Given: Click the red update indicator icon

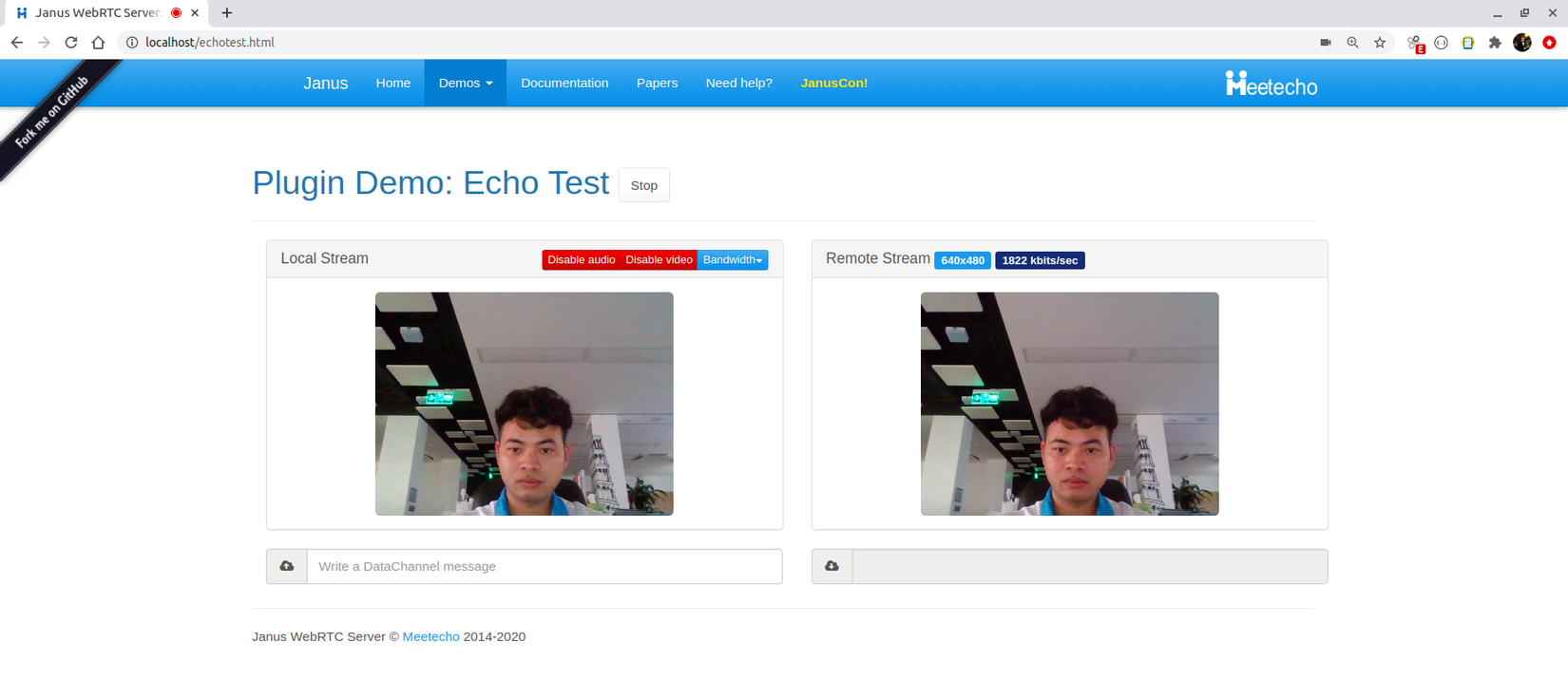Looking at the screenshot, I should (x=1549, y=43).
